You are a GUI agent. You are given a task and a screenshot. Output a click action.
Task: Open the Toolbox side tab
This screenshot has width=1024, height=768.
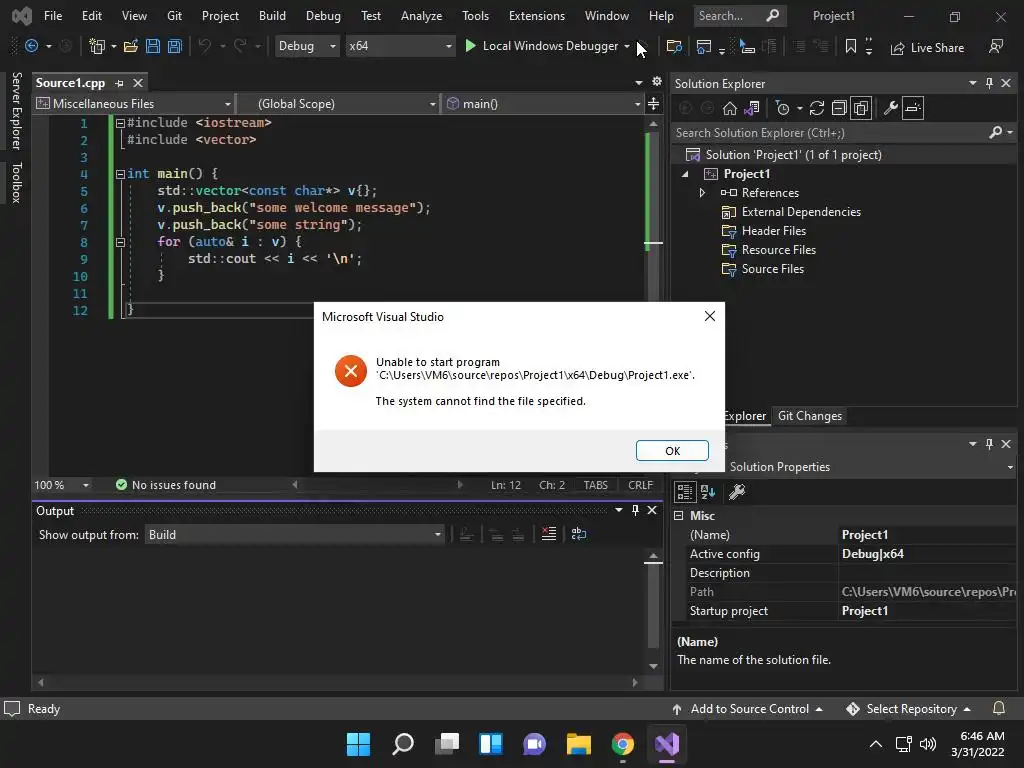tap(16, 182)
